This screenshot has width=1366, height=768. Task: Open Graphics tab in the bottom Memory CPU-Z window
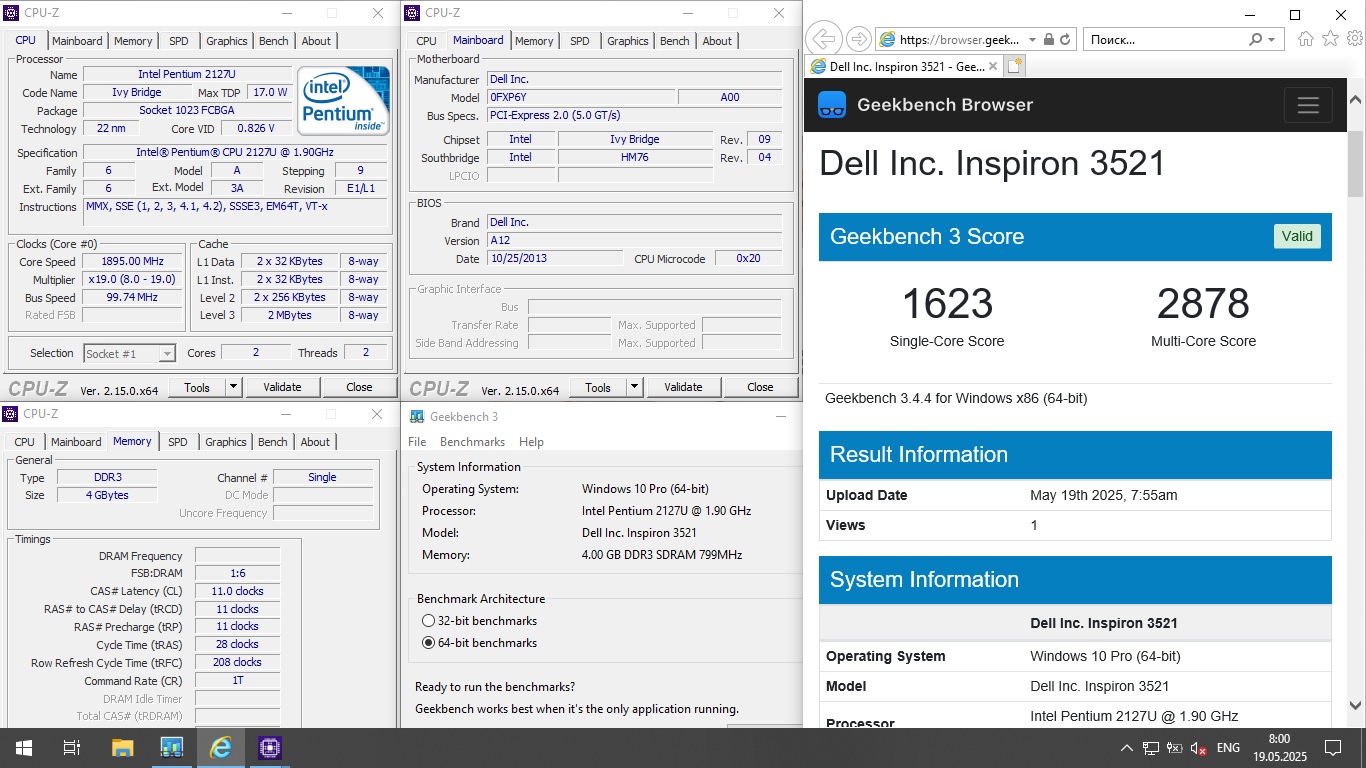pyautogui.click(x=226, y=442)
